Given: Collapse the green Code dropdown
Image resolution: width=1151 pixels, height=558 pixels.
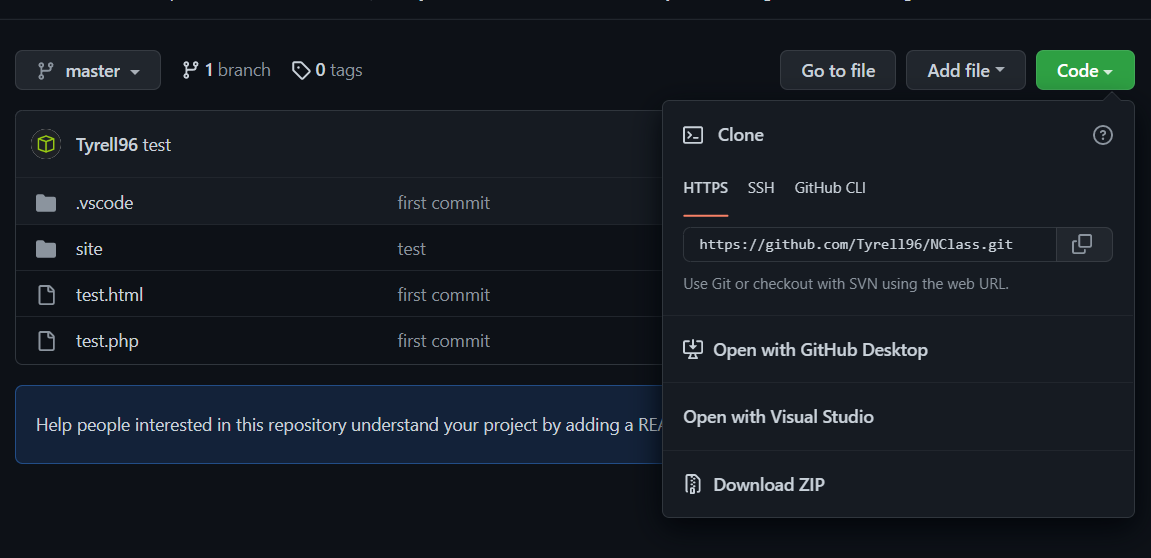Looking at the screenshot, I should point(1085,70).
